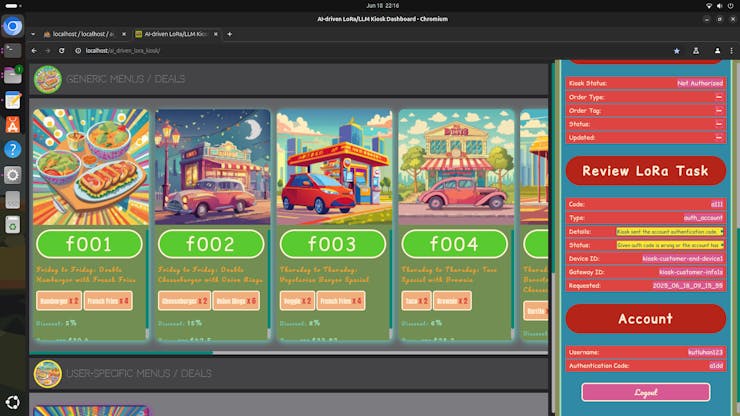Select the f001 menu deal button
Image resolution: width=740 pixels, height=416 pixels.
89,244
